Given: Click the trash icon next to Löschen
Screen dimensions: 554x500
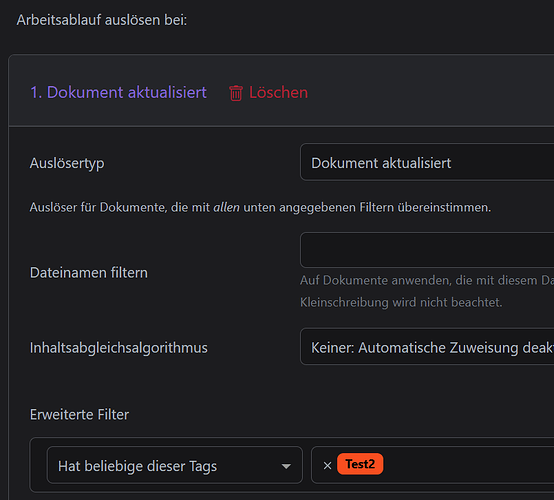Looking at the screenshot, I should pyautogui.click(x=236, y=93).
